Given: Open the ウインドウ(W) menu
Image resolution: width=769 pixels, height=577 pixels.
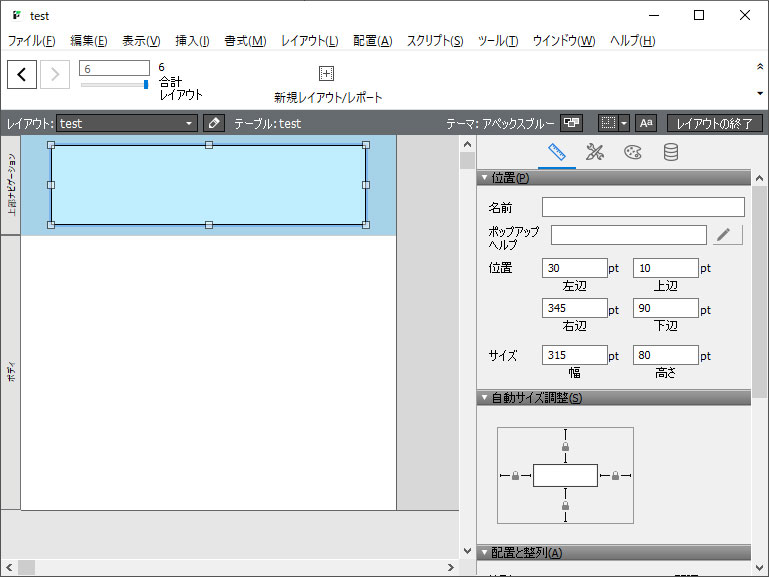Looking at the screenshot, I should click(564, 41).
